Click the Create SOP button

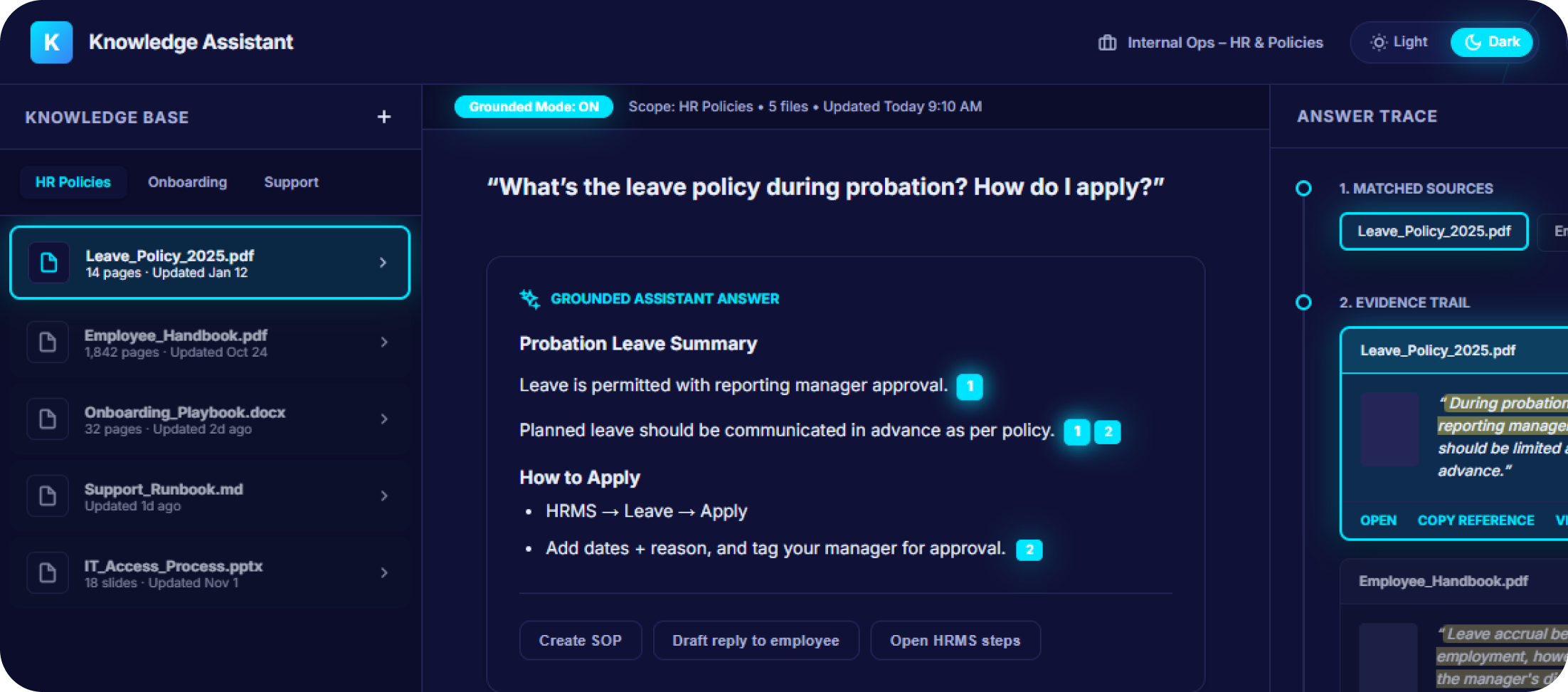(x=581, y=641)
